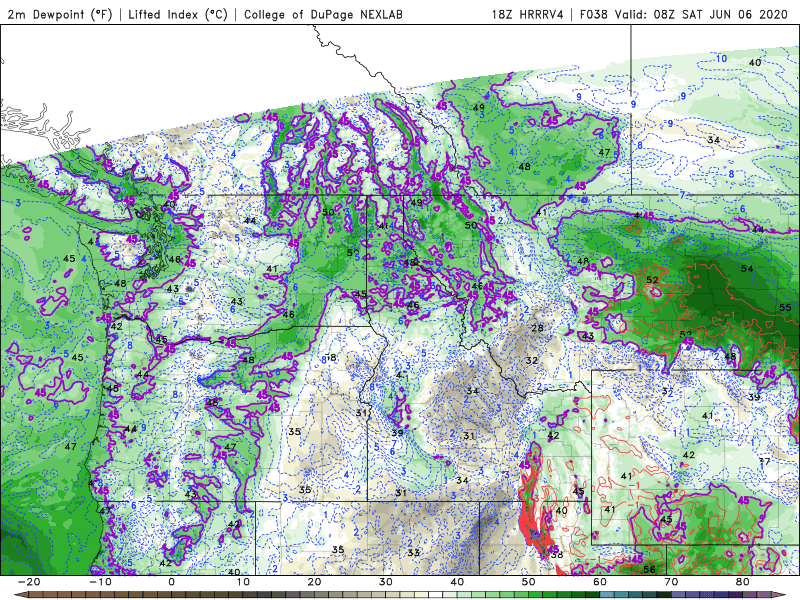Click the "2m Dewpoint (°F)" title text
The image size is (800, 600).
point(60,15)
